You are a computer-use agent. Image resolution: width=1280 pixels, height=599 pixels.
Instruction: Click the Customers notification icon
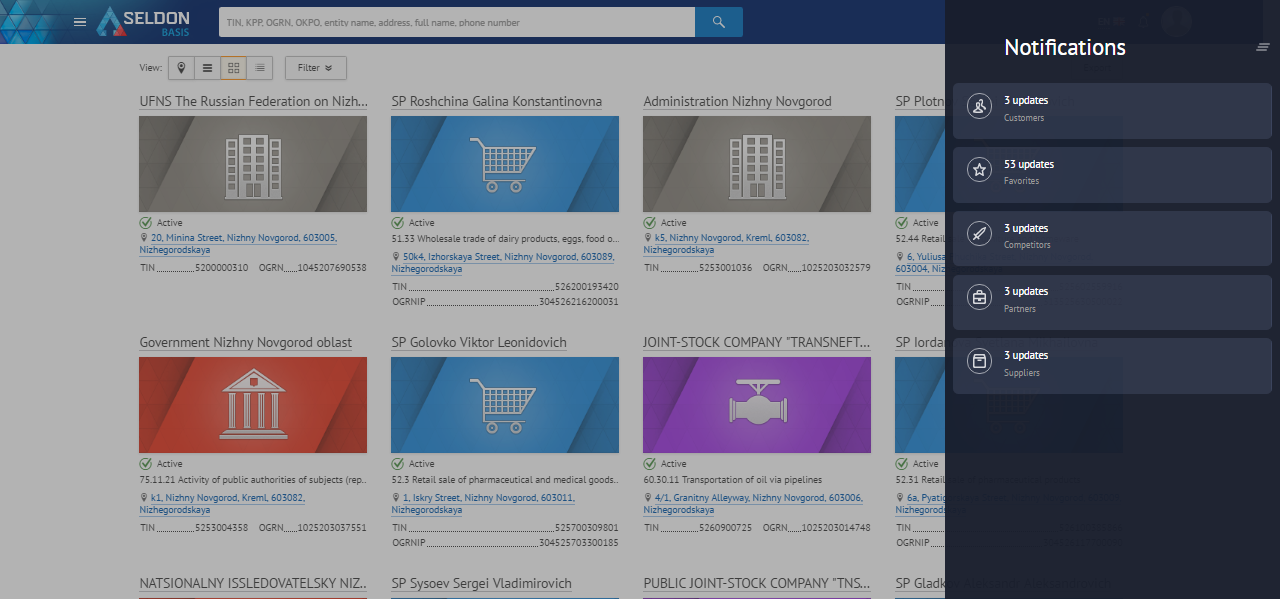click(x=979, y=106)
